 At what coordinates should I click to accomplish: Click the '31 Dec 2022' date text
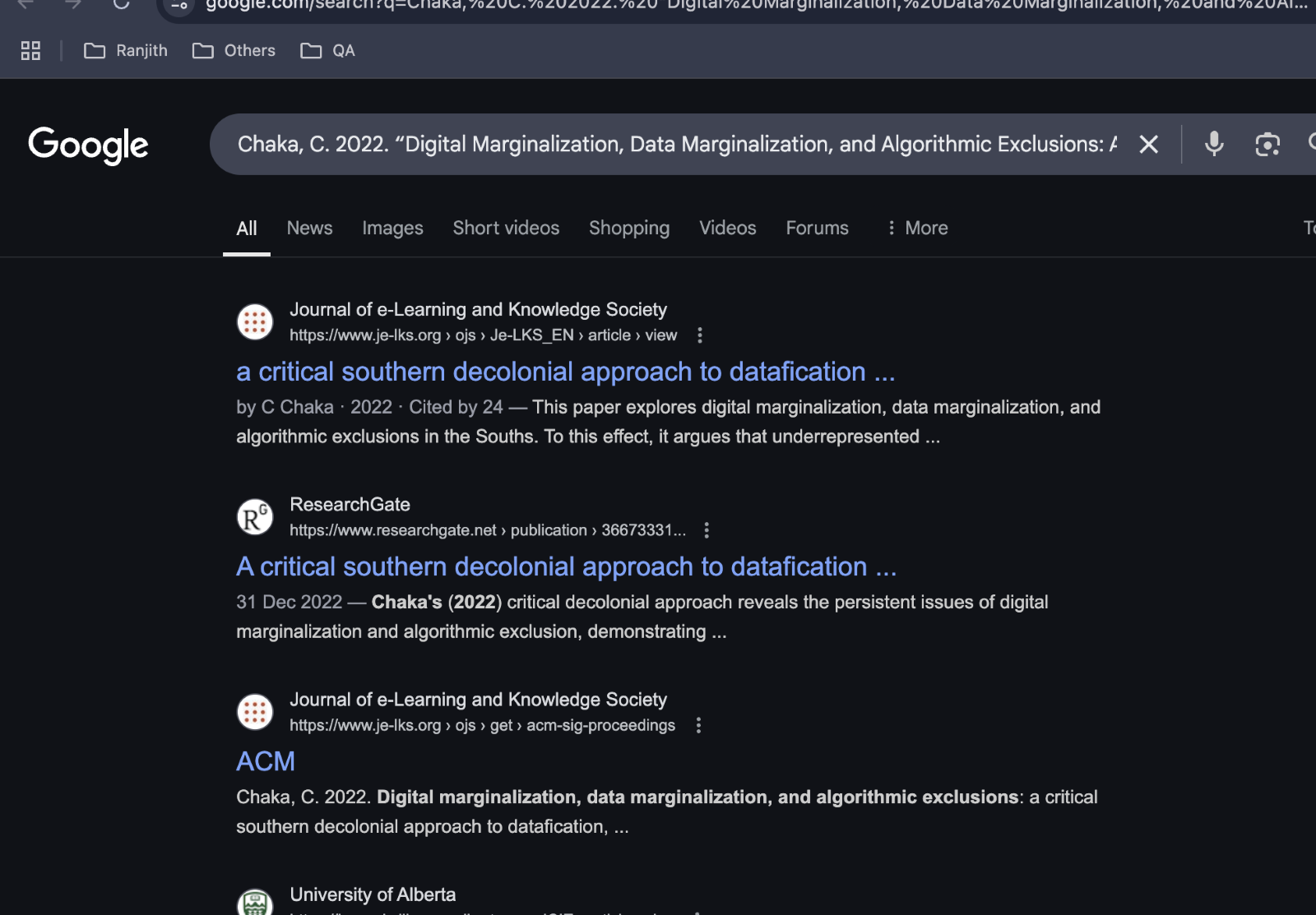pyautogui.click(x=290, y=603)
